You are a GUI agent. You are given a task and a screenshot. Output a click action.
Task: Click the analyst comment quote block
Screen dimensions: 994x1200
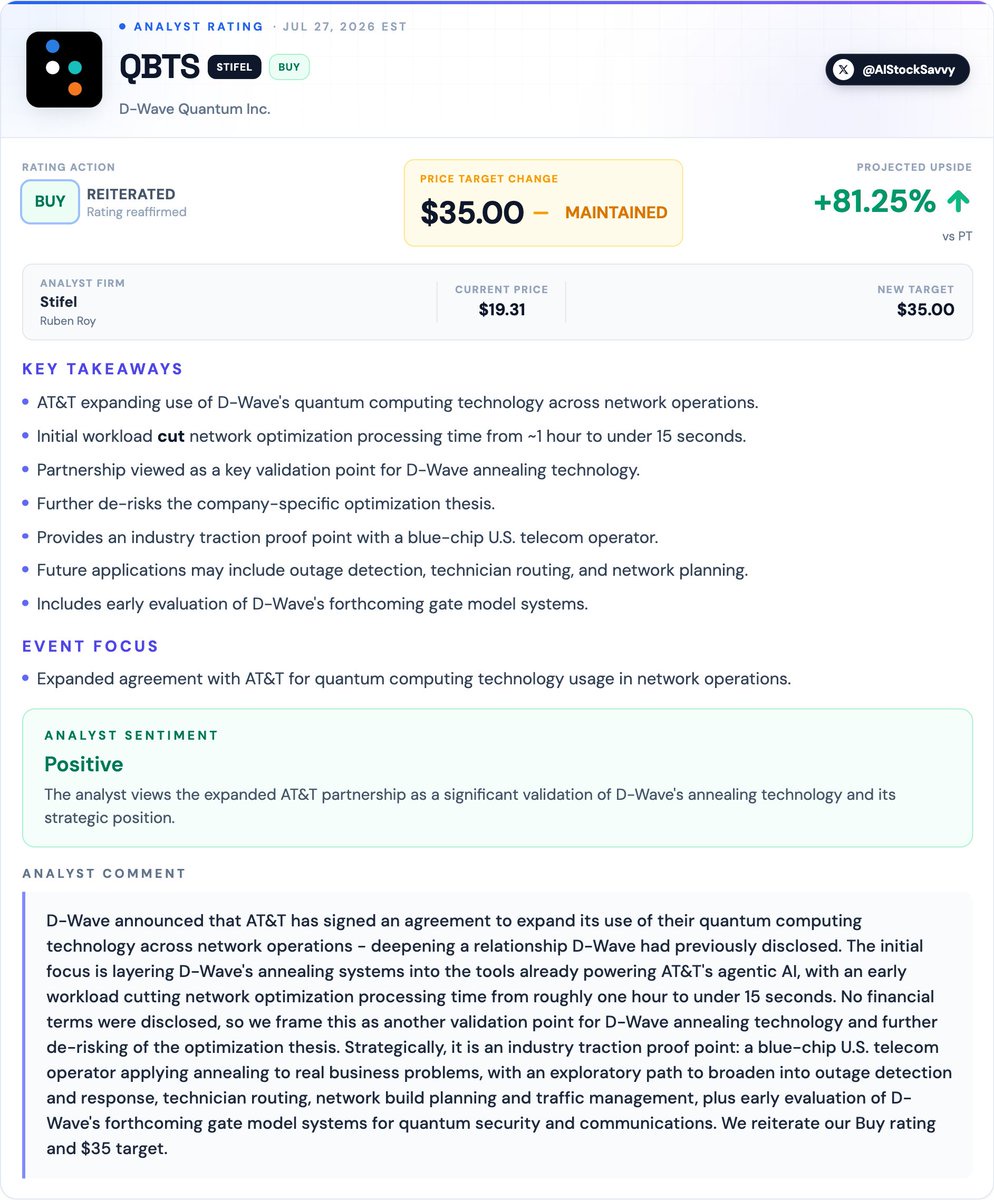(497, 1035)
